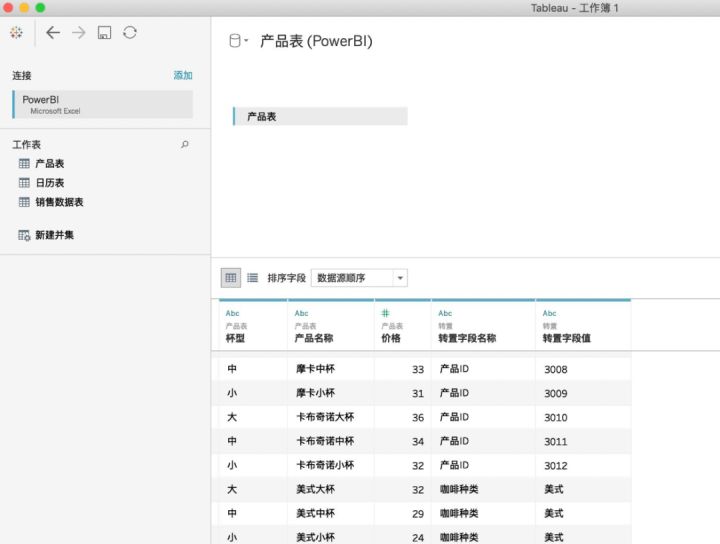The width and height of the screenshot is (720, 544).
Task: Click 新建并集 to create a union
Action: [55, 235]
